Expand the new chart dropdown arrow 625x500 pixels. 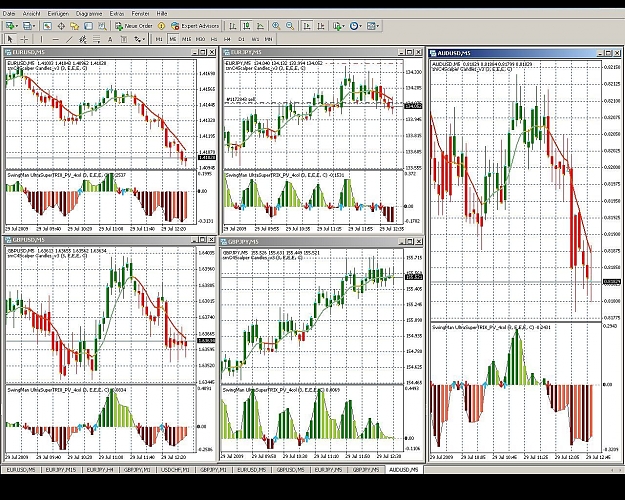(16, 26)
